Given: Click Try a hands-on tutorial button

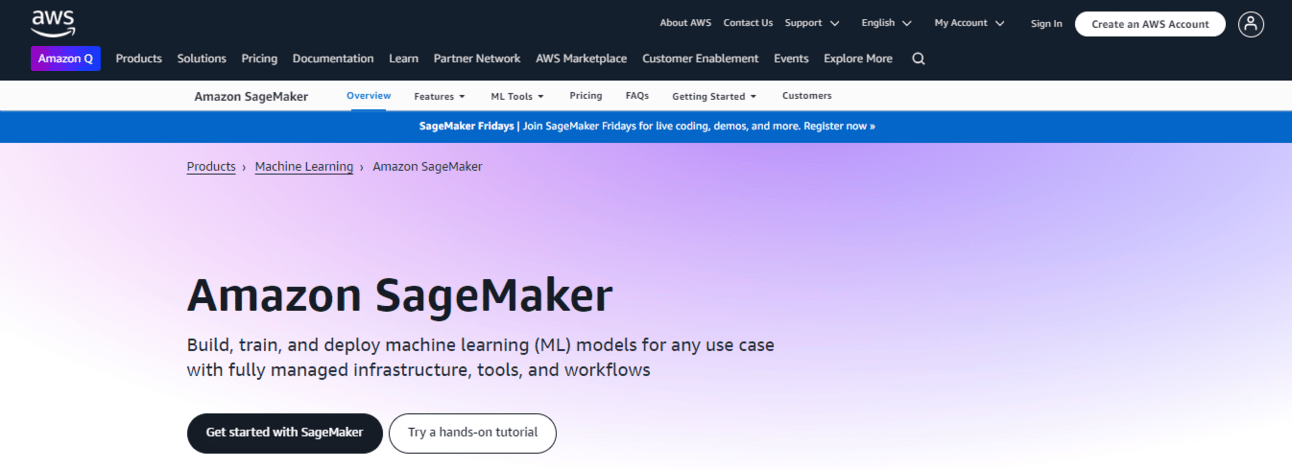Looking at the screenshot, I should 473,433.
